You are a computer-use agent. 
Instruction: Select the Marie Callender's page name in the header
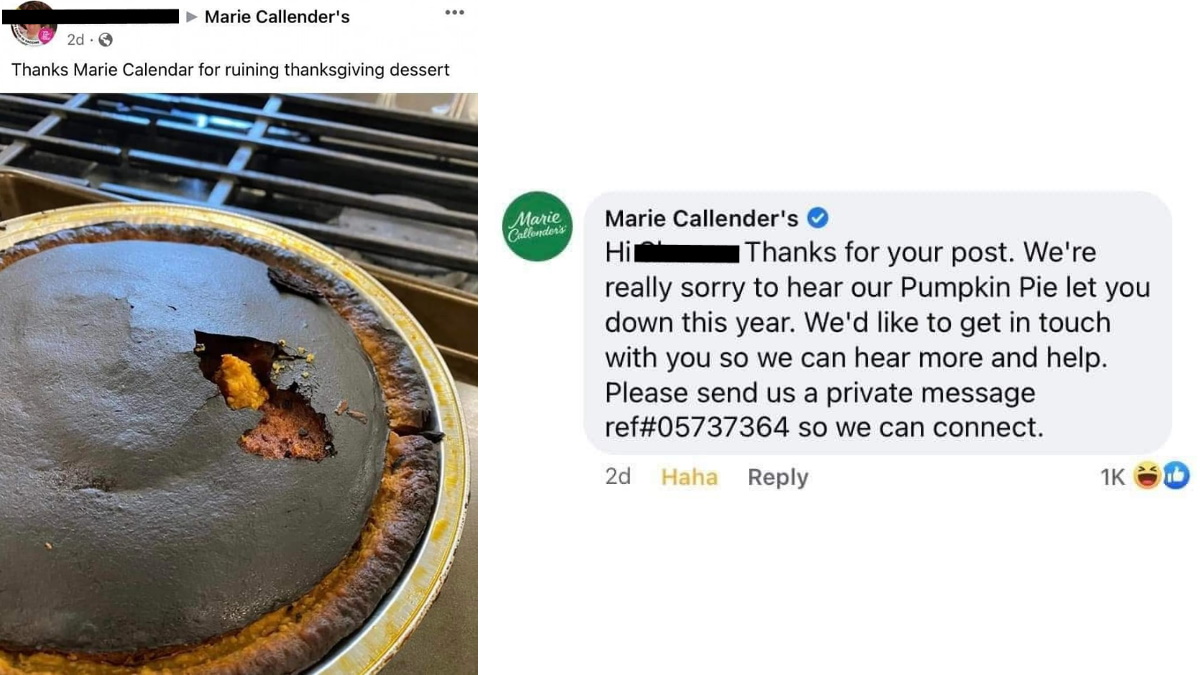point(277,16)
